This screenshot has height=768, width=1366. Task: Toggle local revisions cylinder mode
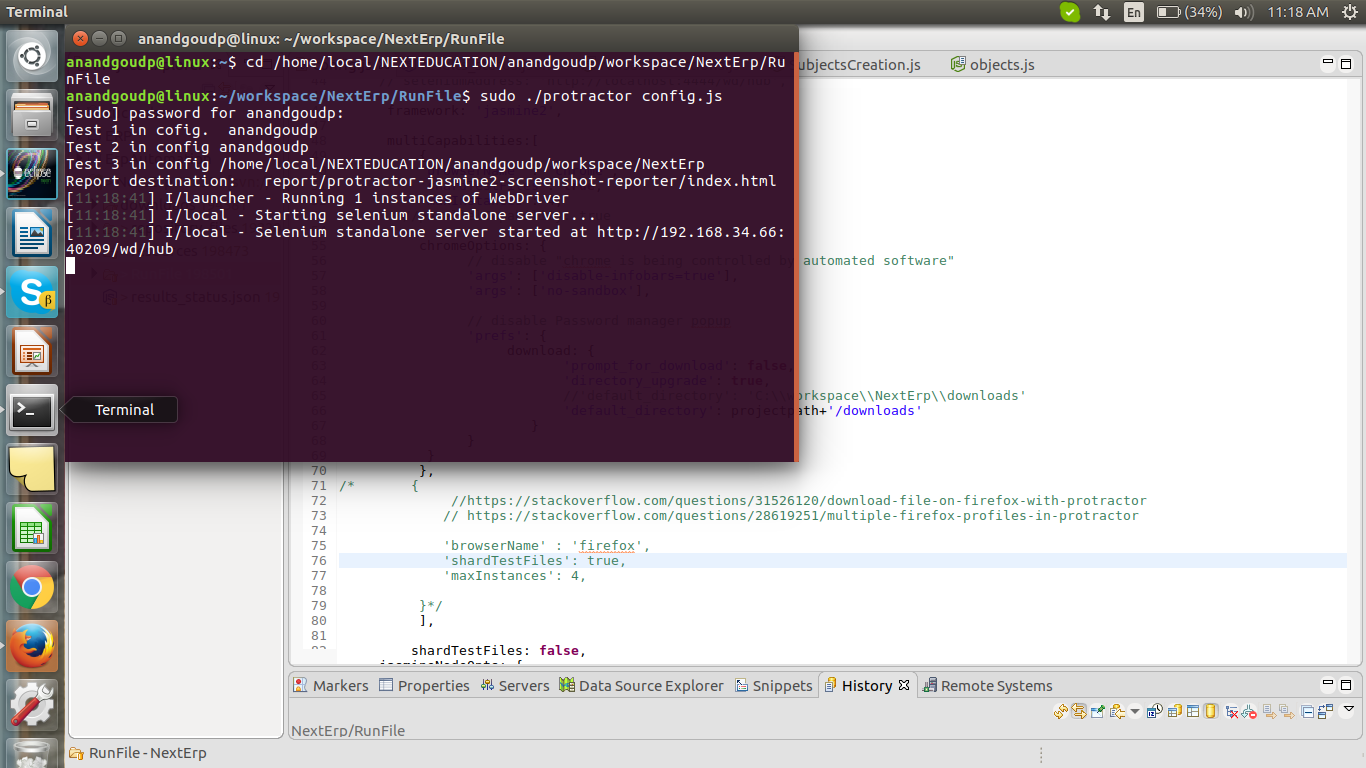tap(1211, 712)
